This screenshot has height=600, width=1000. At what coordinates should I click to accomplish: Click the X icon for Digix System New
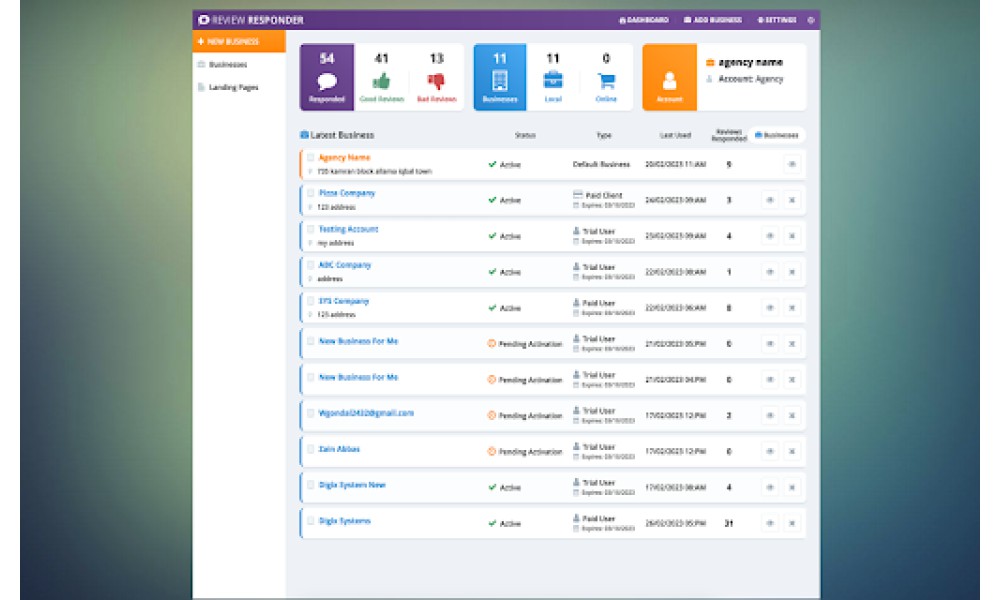pos(791,487)
